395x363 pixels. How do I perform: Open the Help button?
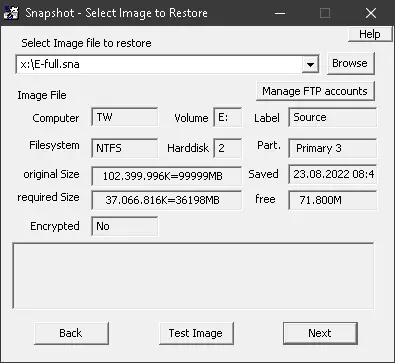click(x=370, y=34)
